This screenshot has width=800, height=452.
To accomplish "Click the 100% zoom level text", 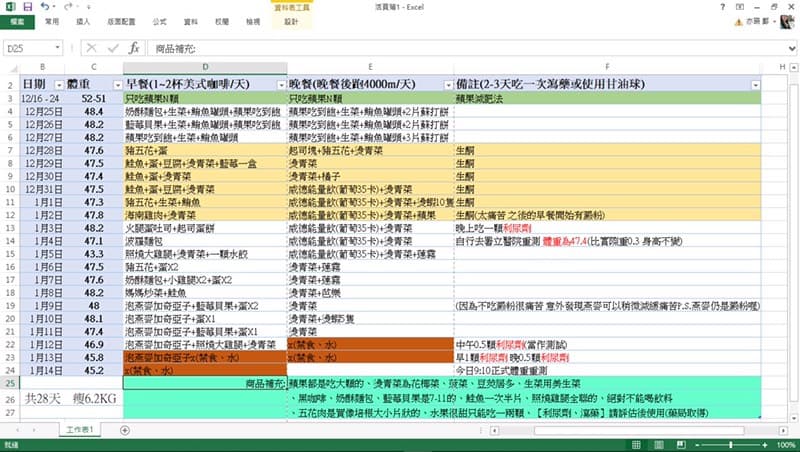I will click(x=786, y=445).
